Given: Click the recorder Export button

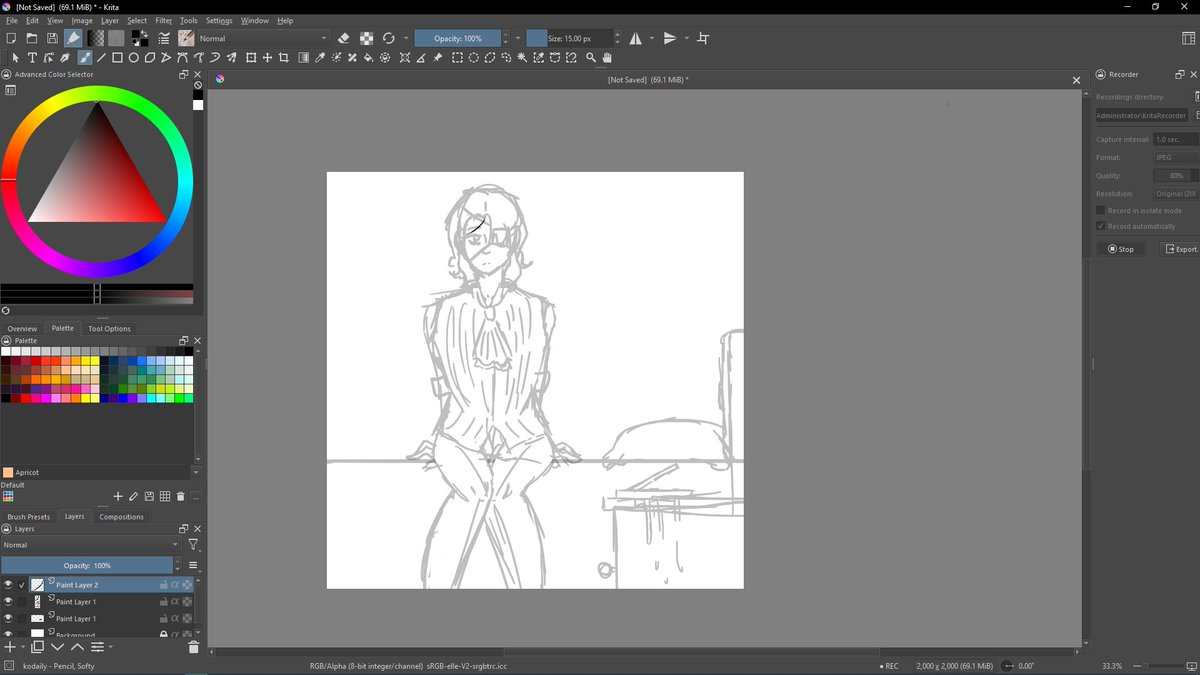Looking at the screenshot, I should pyautogui.click(x=1180, y=249).
